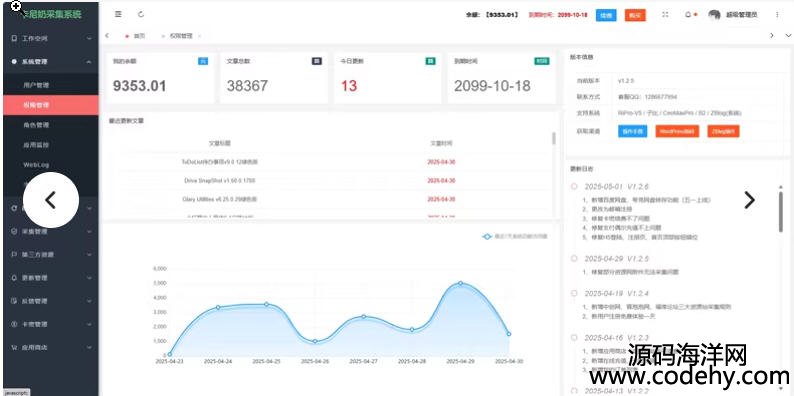Image resolution: width=794 pixels, height=396 pixels.
Task: Expand the 工作空间 sidebar menu
Action: (x=51, y=38)
